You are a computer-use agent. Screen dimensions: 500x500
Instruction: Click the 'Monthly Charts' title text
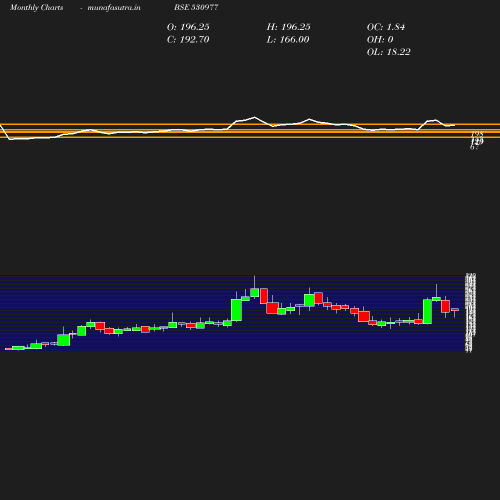[36, 7]
